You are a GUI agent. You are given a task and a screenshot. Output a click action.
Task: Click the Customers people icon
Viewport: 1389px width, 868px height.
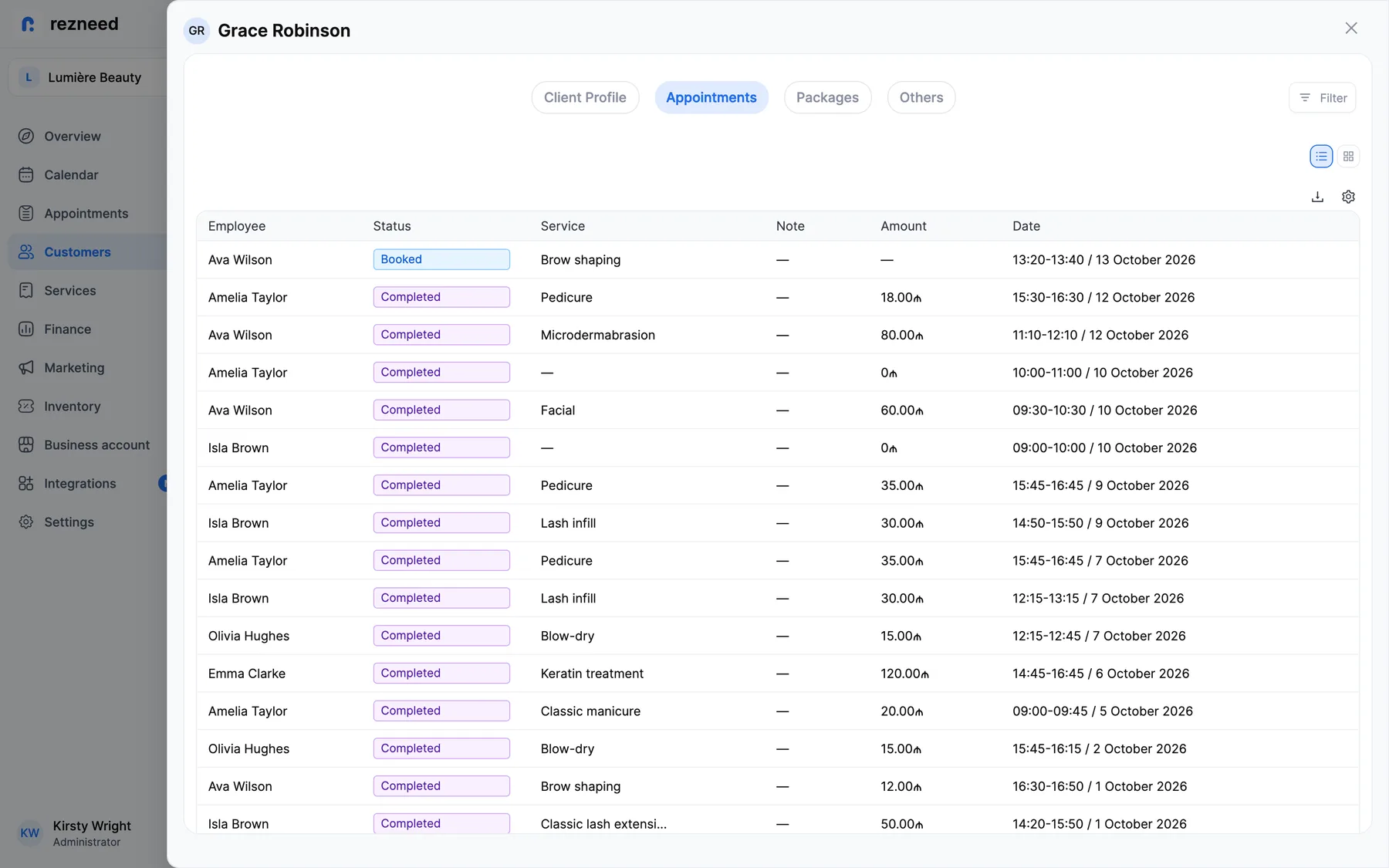[x=26, y=252]
